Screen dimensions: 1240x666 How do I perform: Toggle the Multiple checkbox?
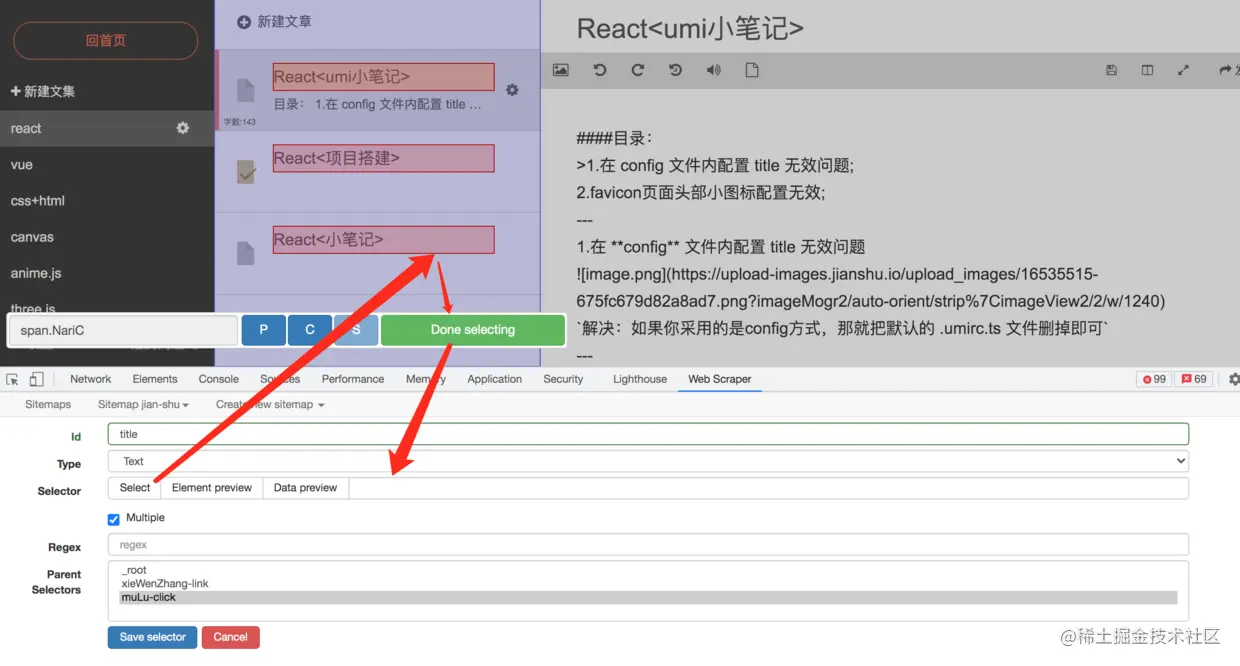coord(114,518)
